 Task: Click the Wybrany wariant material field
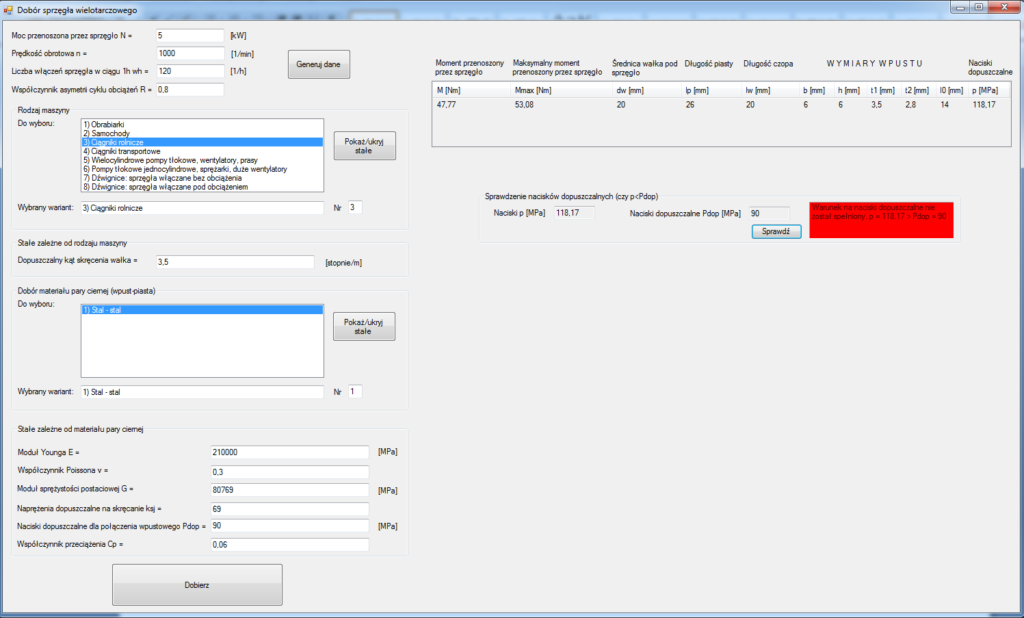click(x=202, y=392)
